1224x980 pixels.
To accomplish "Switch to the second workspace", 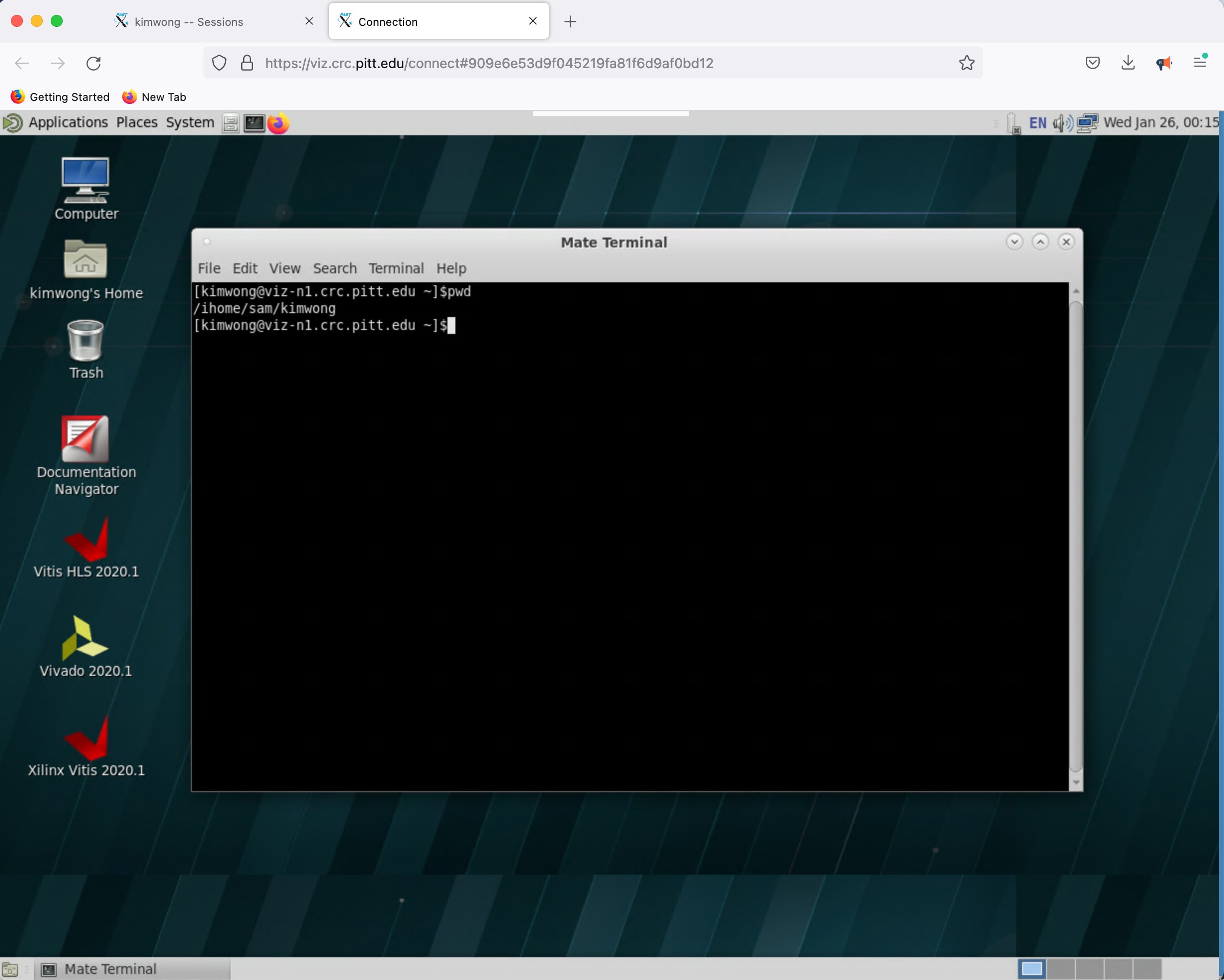I will 1060,968.
